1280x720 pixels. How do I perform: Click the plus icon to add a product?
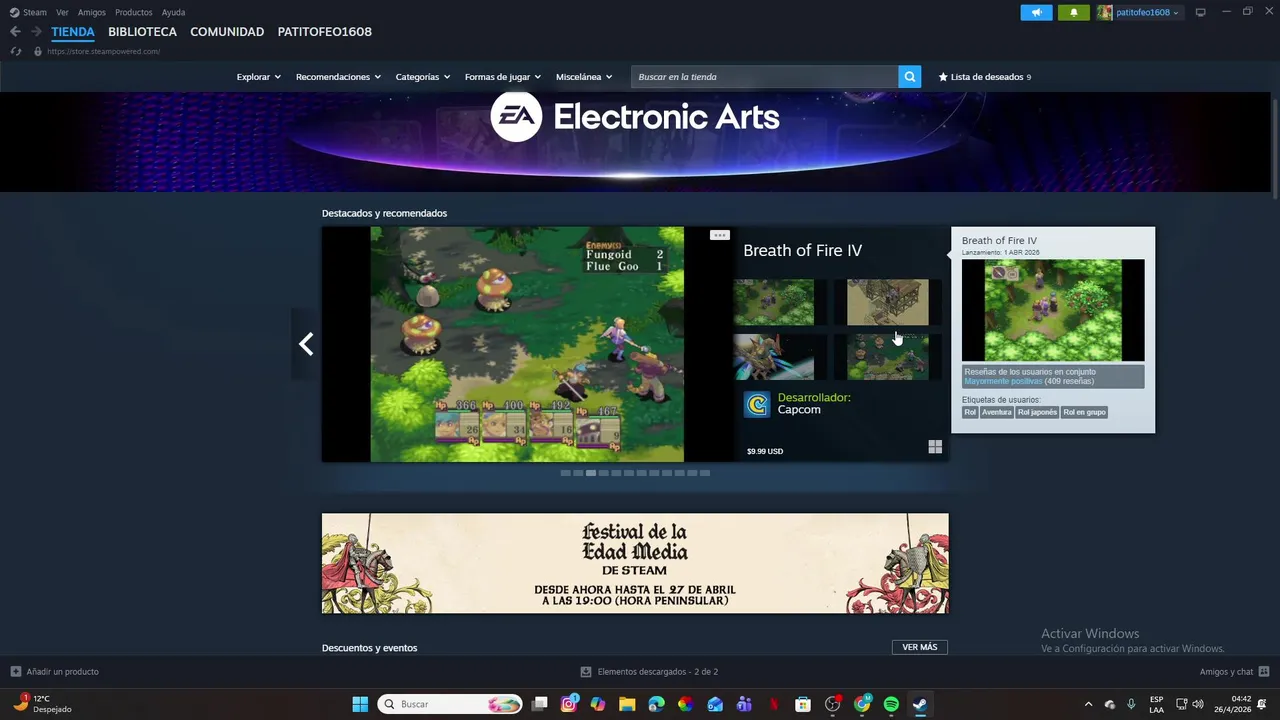coord(16,672)
